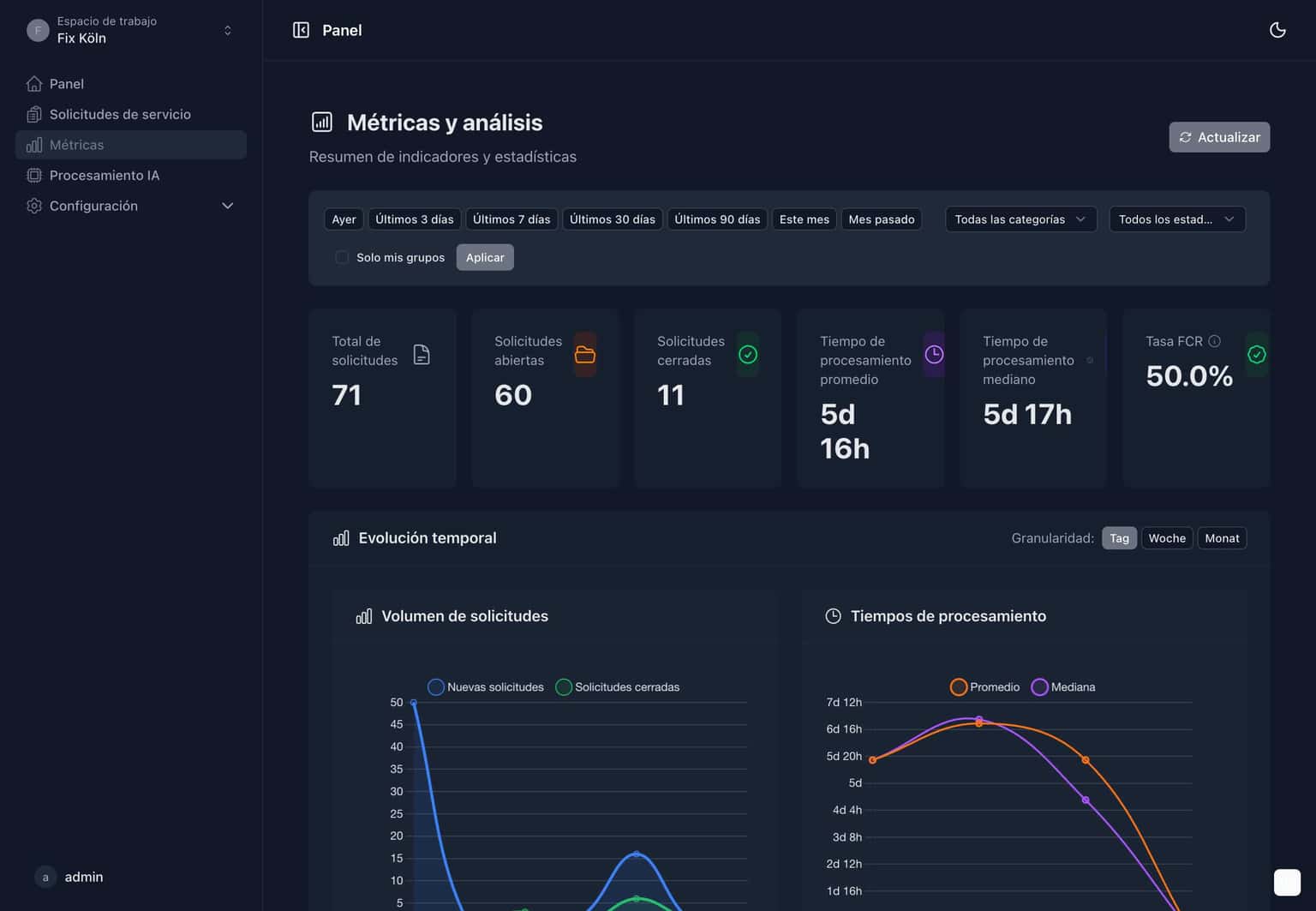Switch granularity to Woche

coord(1167,537)
